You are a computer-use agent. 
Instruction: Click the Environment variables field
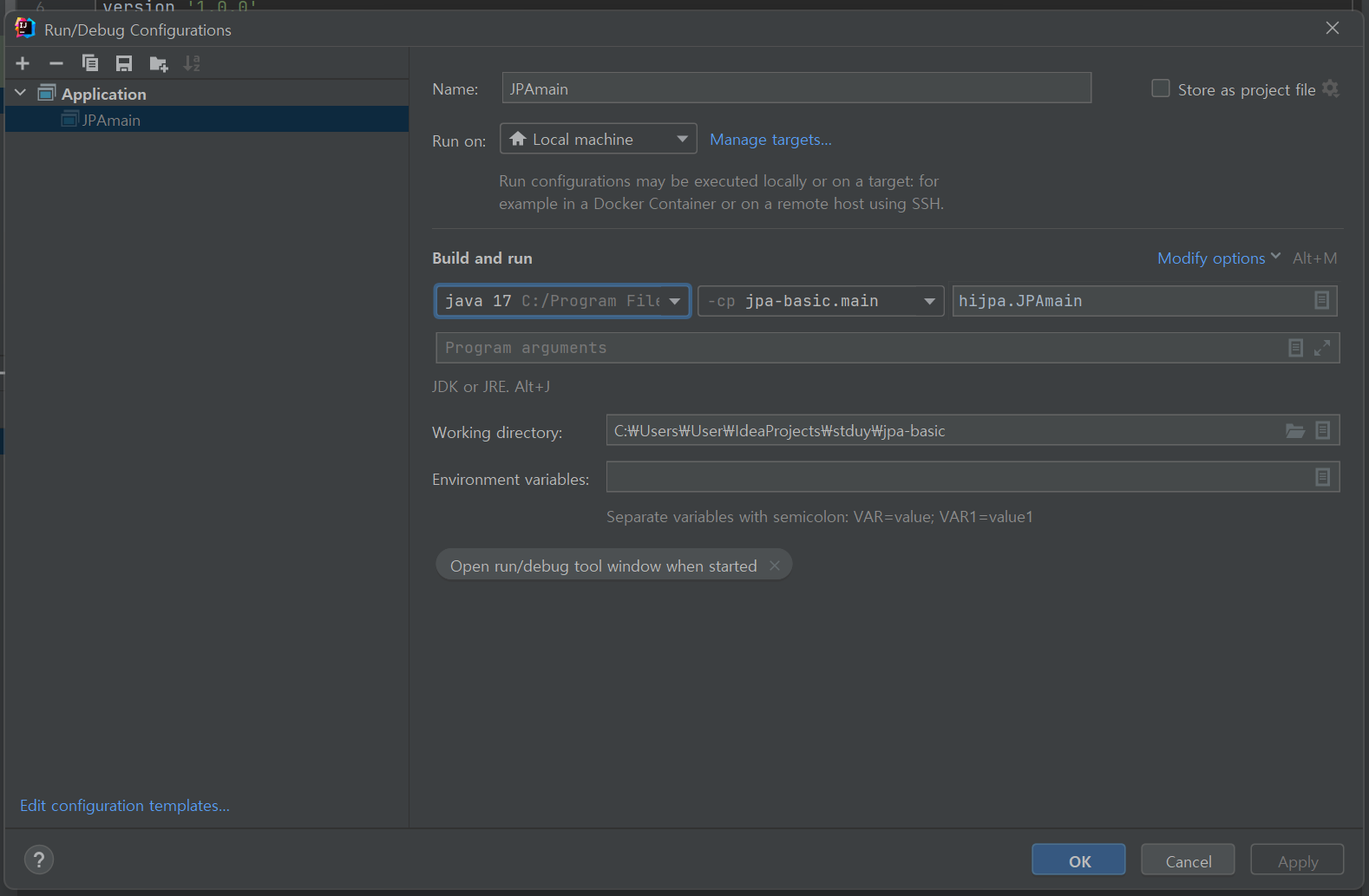[973, 477]
